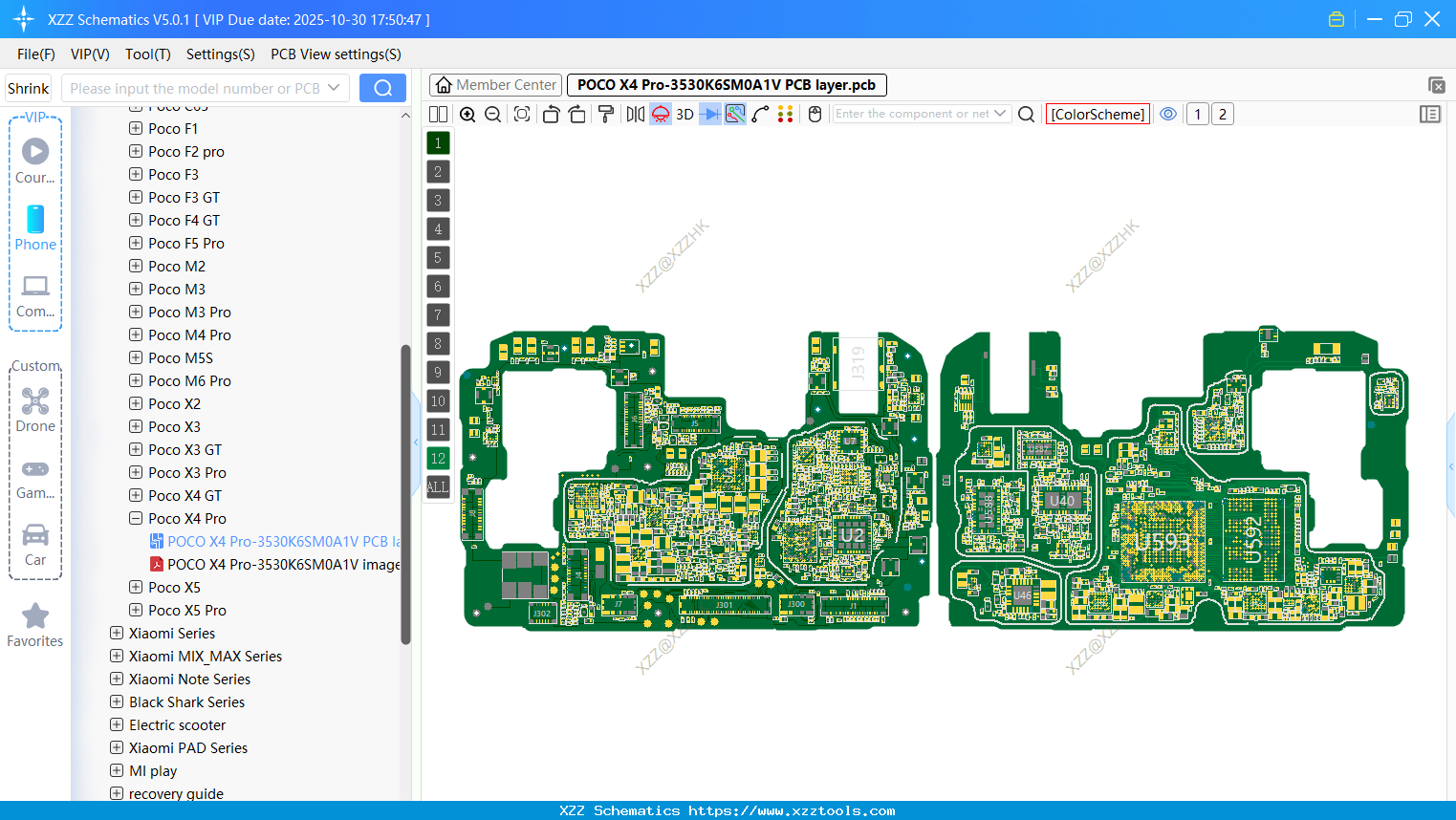Open PCB View settings(S) menu
This screenshot has width=1456, height=820.
(x=336, y=54)
